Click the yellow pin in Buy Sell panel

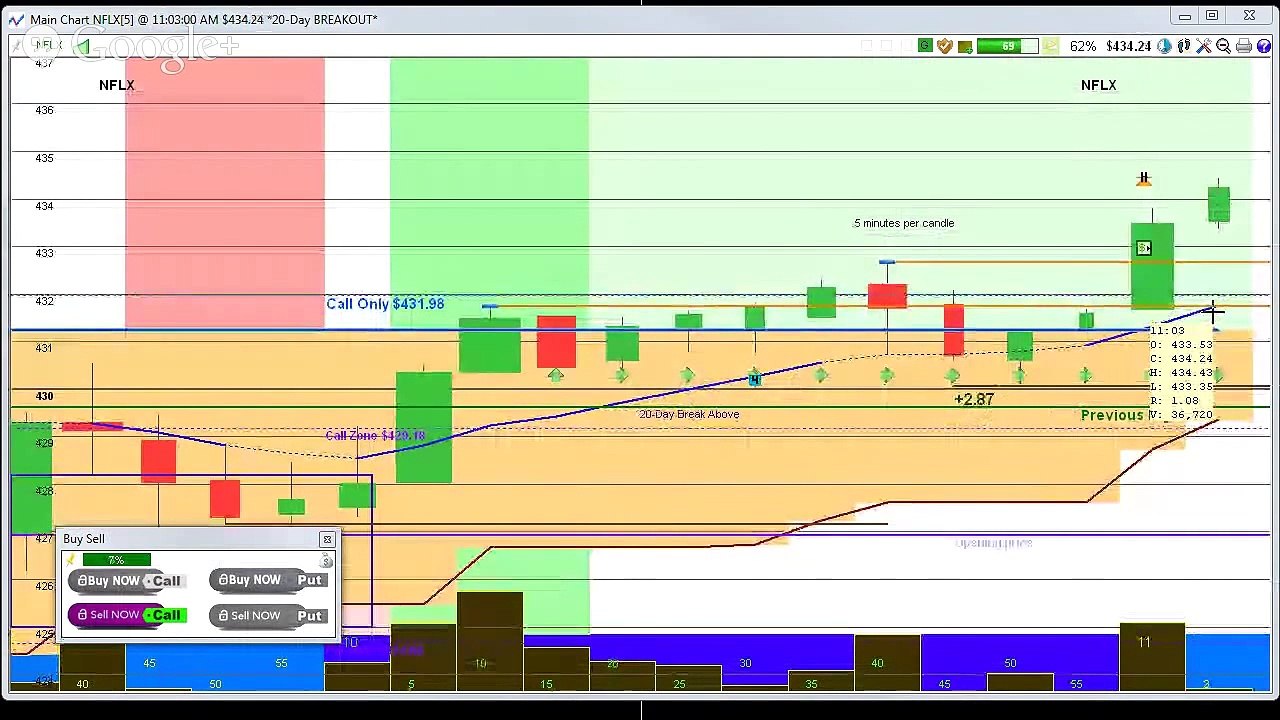tap(71, 560)
